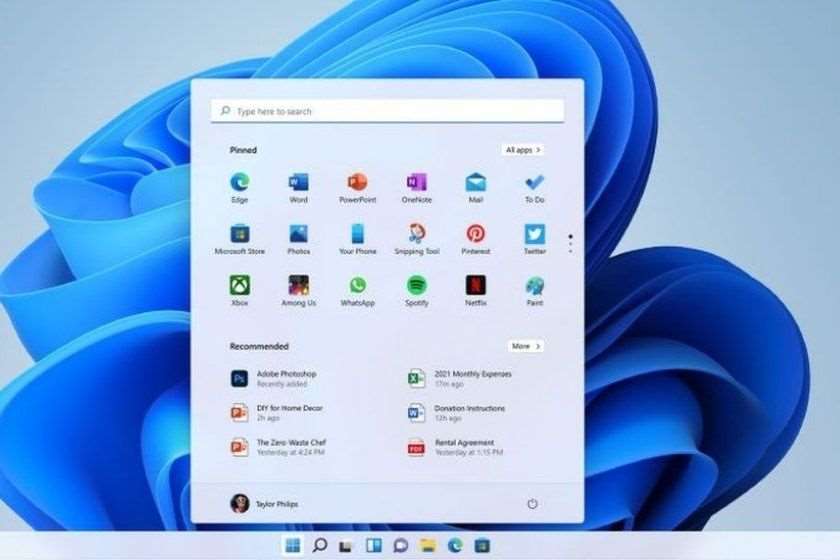
Task: Click the power button icon
Action: [x=532, y=504]
